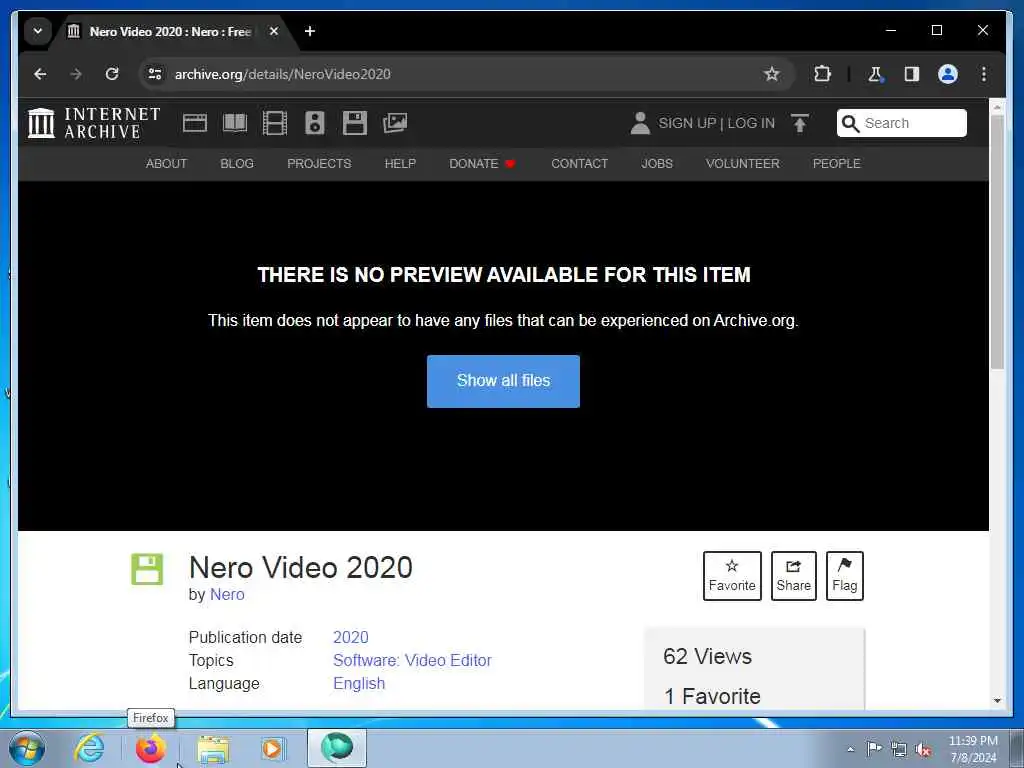
Task: Open the BLOG menu item
Action: pyautogui.click(x=237, y=163)
